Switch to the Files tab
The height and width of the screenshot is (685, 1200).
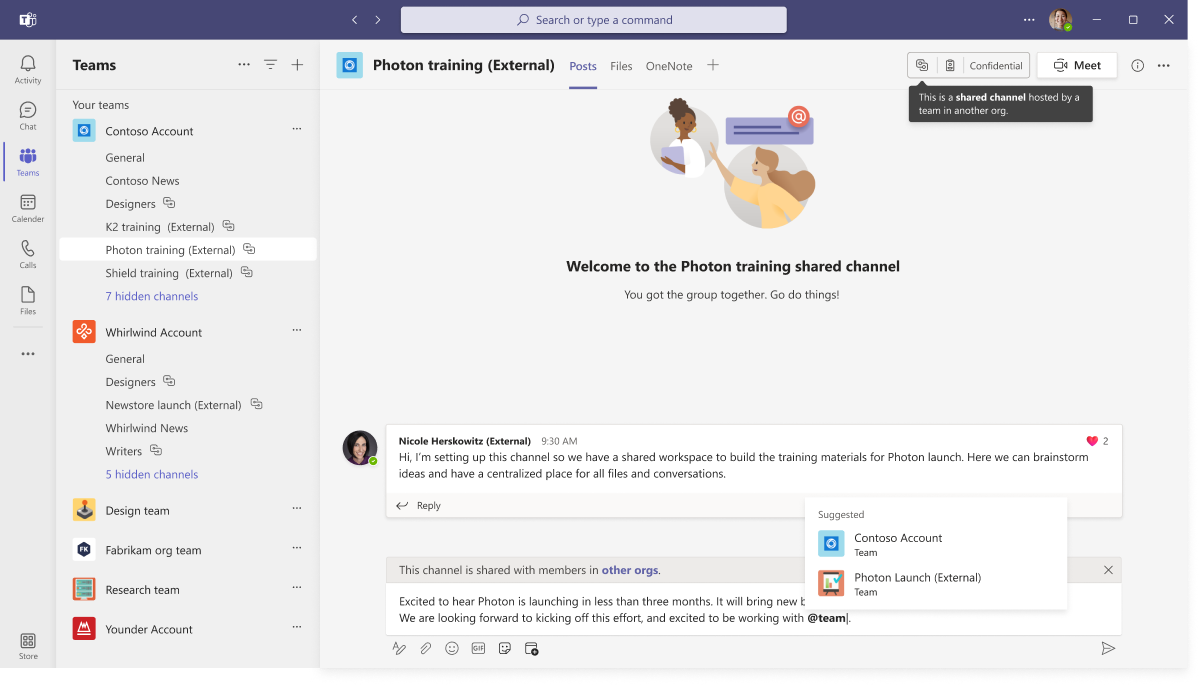coord(621,66)
